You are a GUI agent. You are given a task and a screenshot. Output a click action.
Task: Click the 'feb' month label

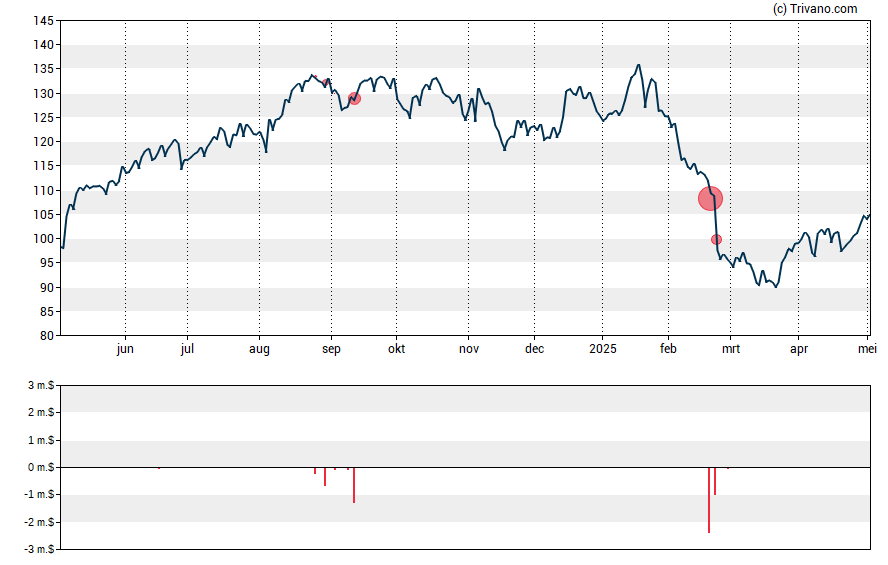tap(668, 349)
